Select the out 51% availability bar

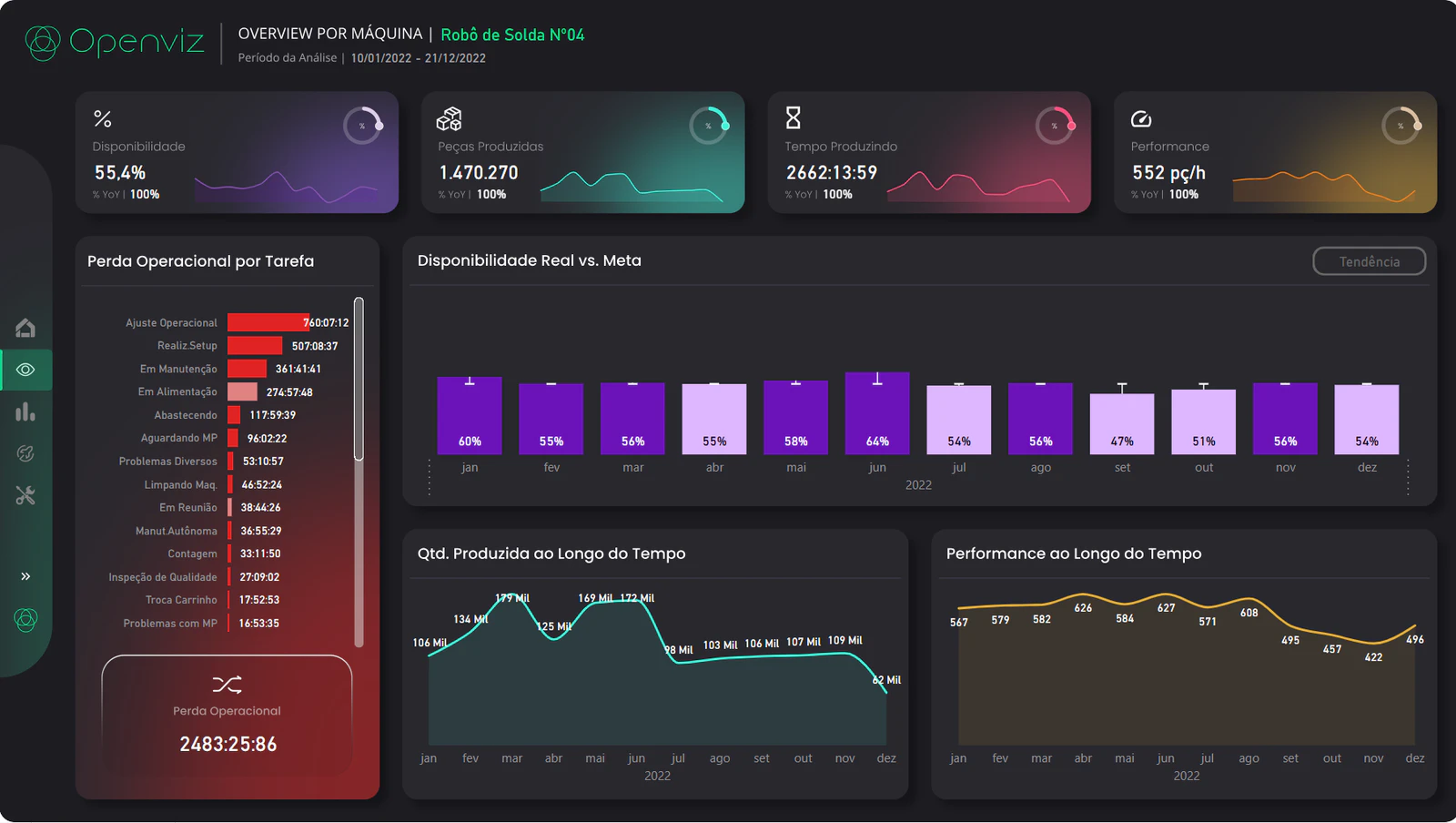click(1204, 422)
